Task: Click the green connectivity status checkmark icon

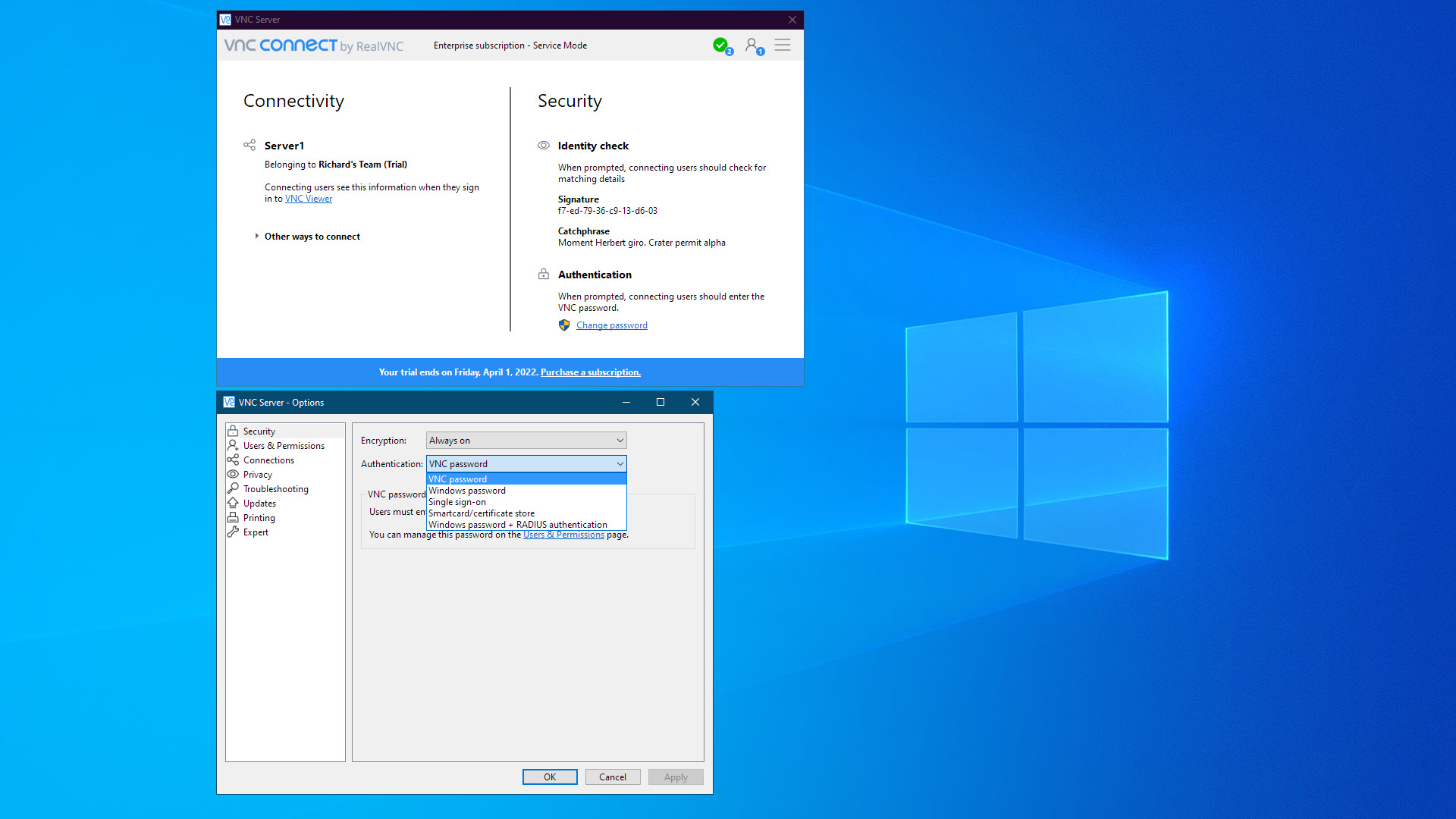Action: tap(720, 45)
